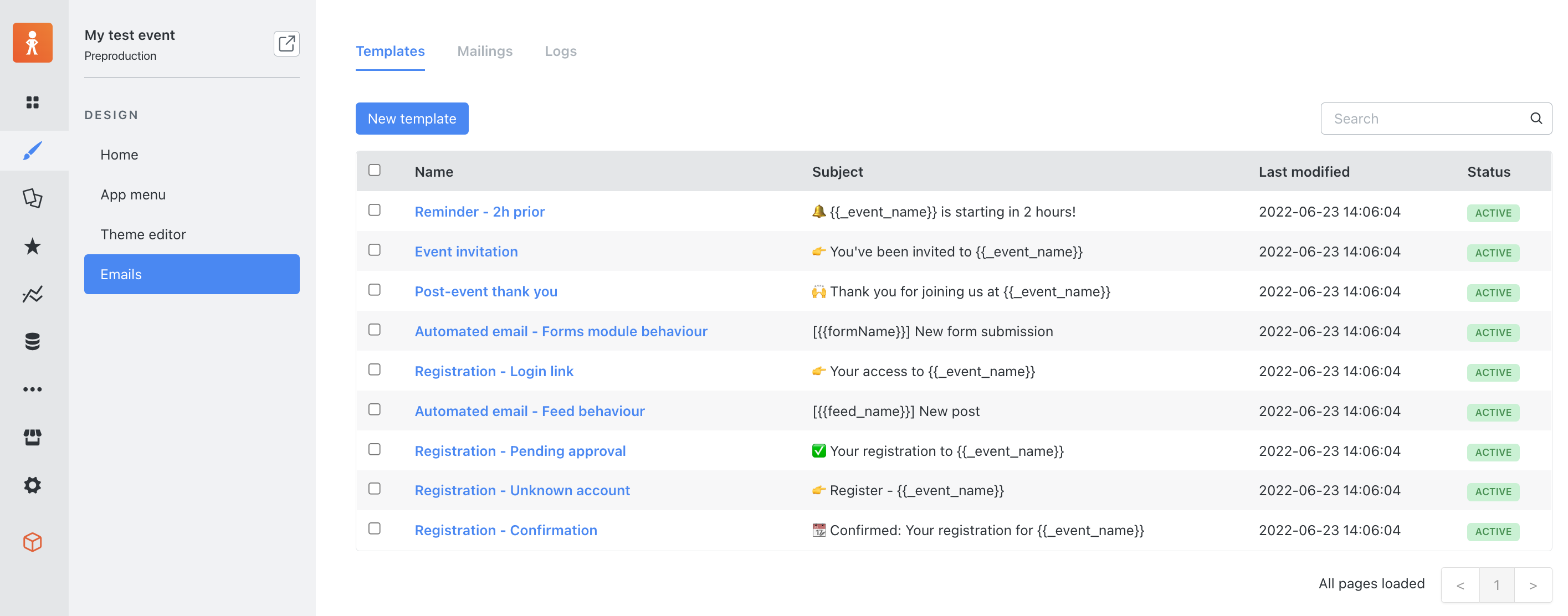This screenshot has height=616, width=1568.
Task: Tick the Registration - Confirmation checkbox
Action: pos(375,528)
